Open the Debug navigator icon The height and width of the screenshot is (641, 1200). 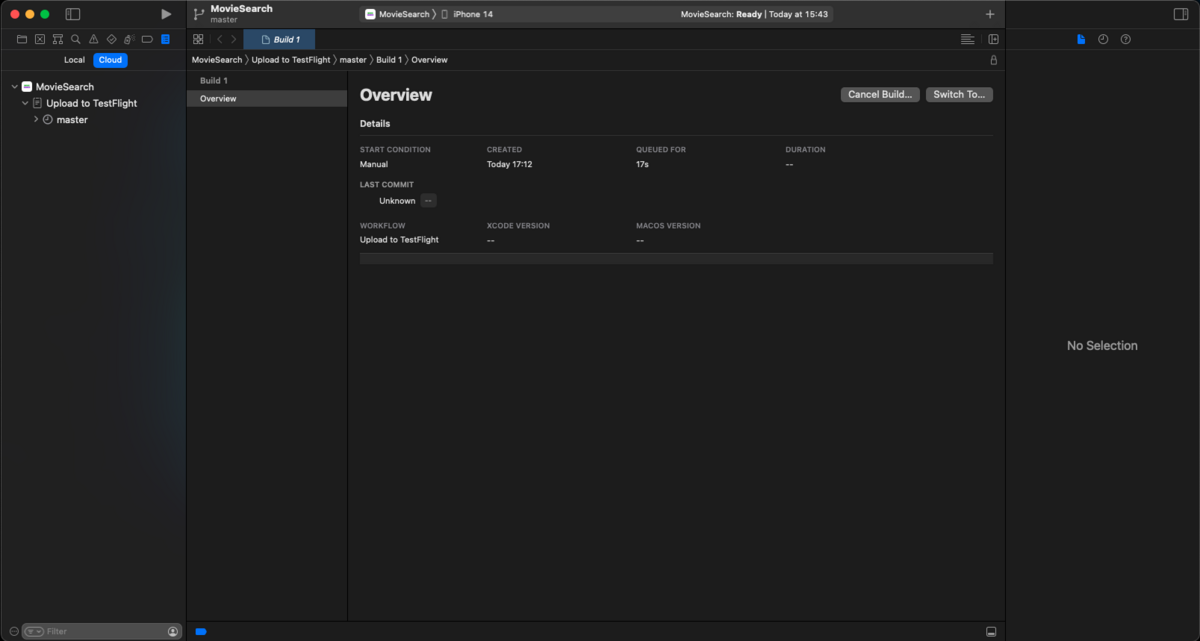pyautogui.click(x=129, y=39)
